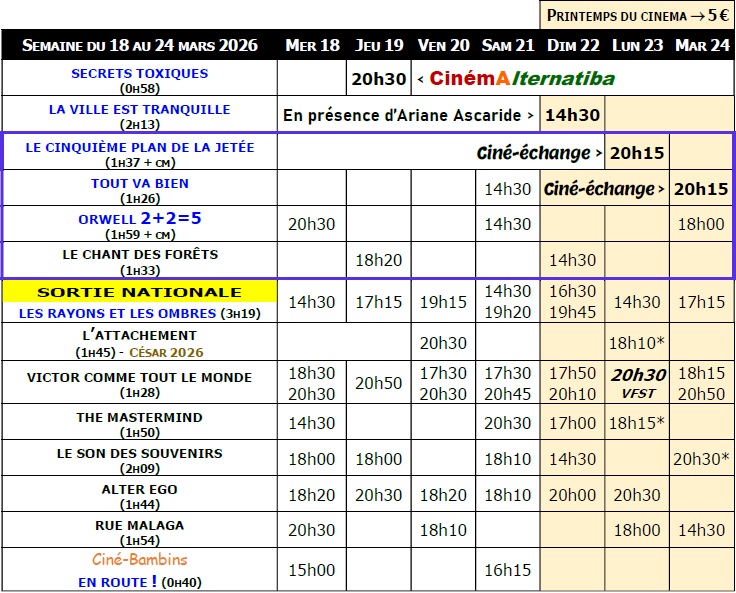Open the Secrets Toxiques film title

[x=139, y=73]
